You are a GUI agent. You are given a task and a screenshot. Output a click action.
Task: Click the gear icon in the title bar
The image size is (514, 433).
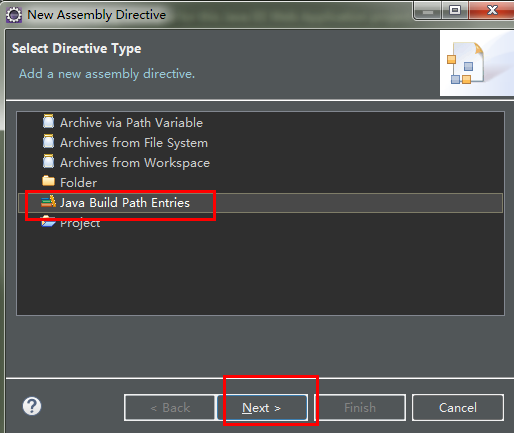point(14,15)
